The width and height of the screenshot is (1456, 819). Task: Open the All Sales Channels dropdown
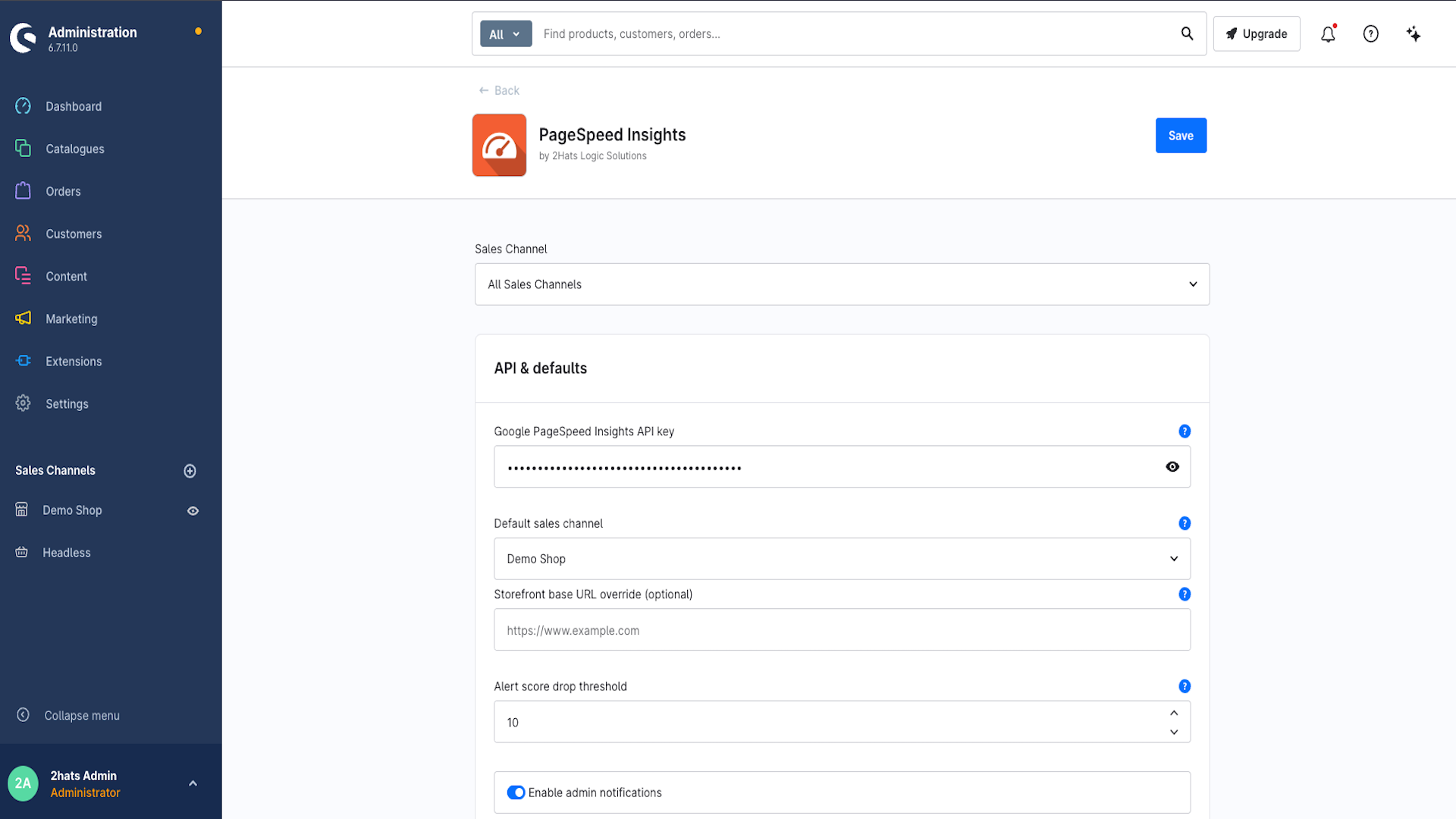click(842, 284)
